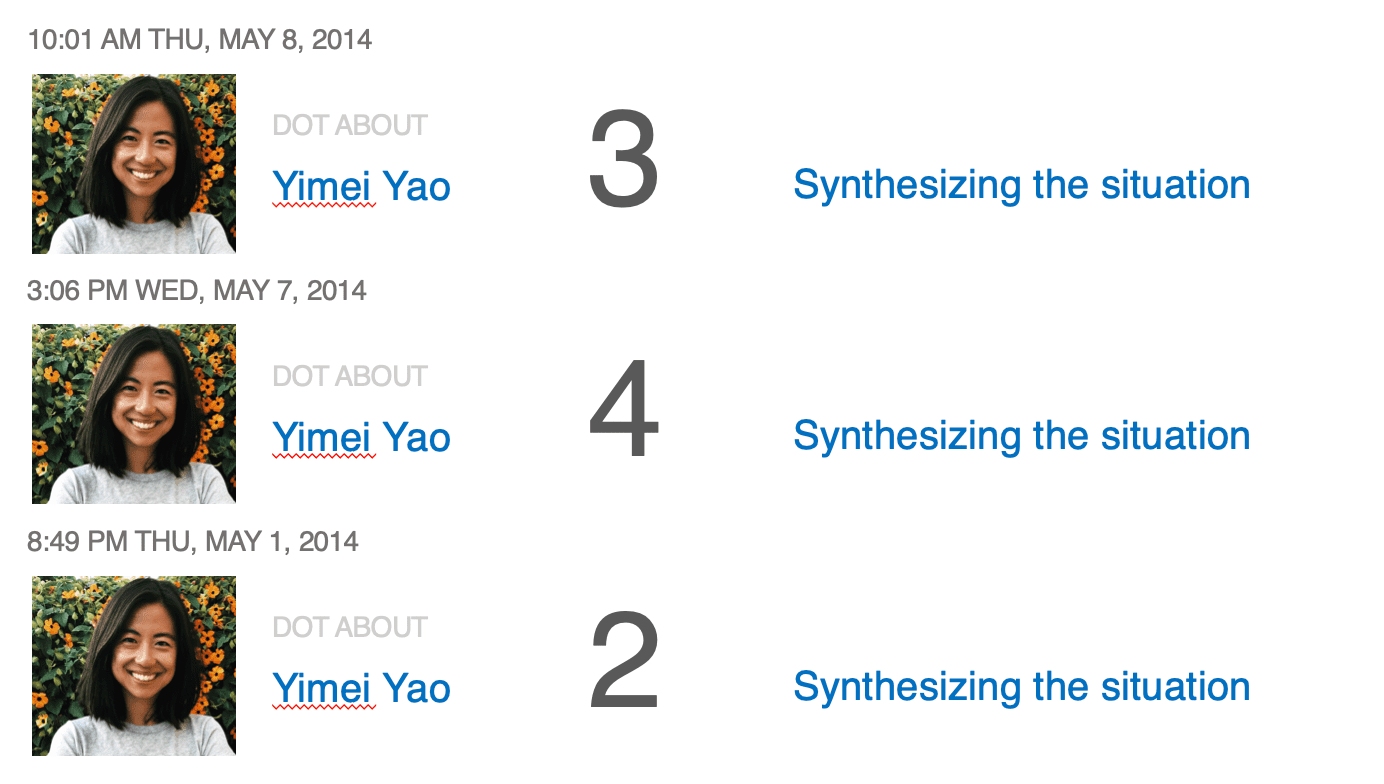Click the 3:06 PM WED, MAY 7, 2014 timestamp
1384x784 pixels.
coord(197,291)
